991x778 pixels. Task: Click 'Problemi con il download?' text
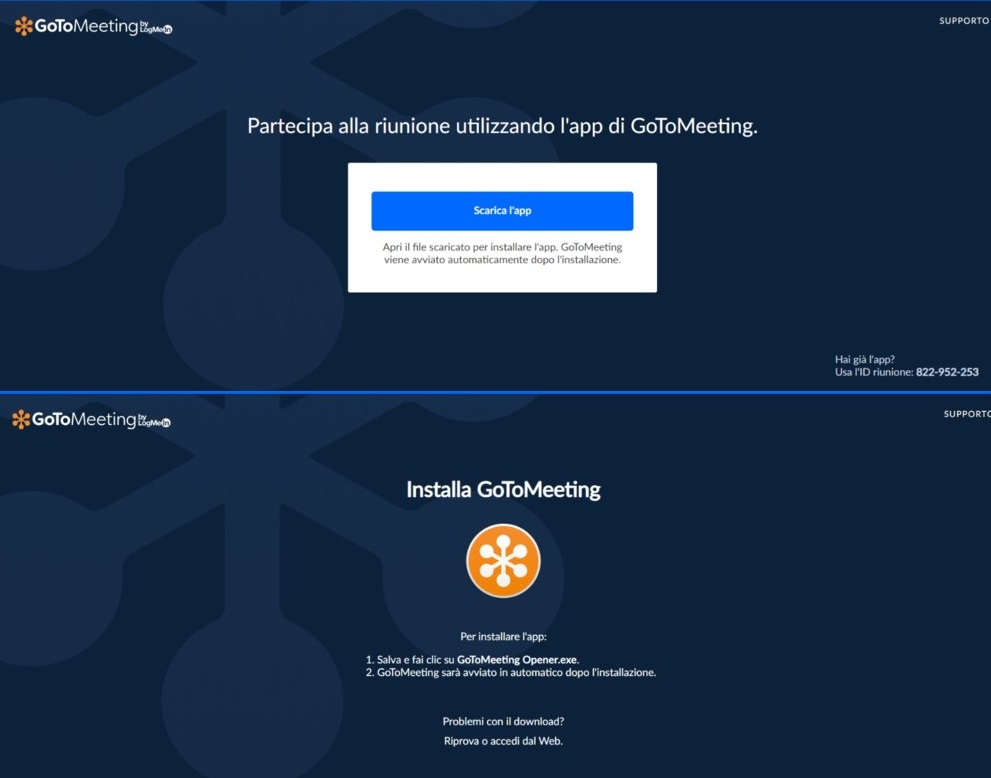pyautogui.click(x=503, y=721)
